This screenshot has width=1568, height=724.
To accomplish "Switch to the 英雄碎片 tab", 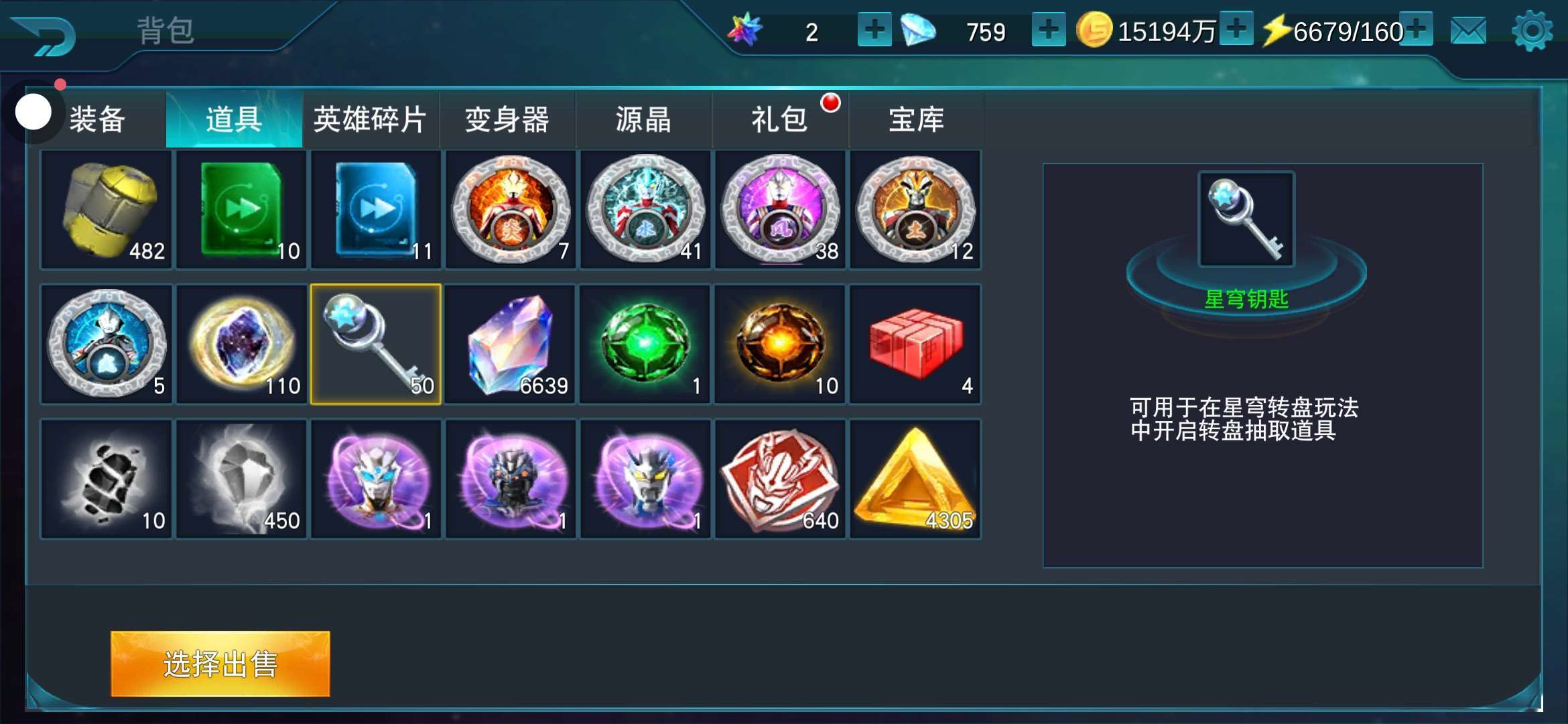I will (371, 119).
